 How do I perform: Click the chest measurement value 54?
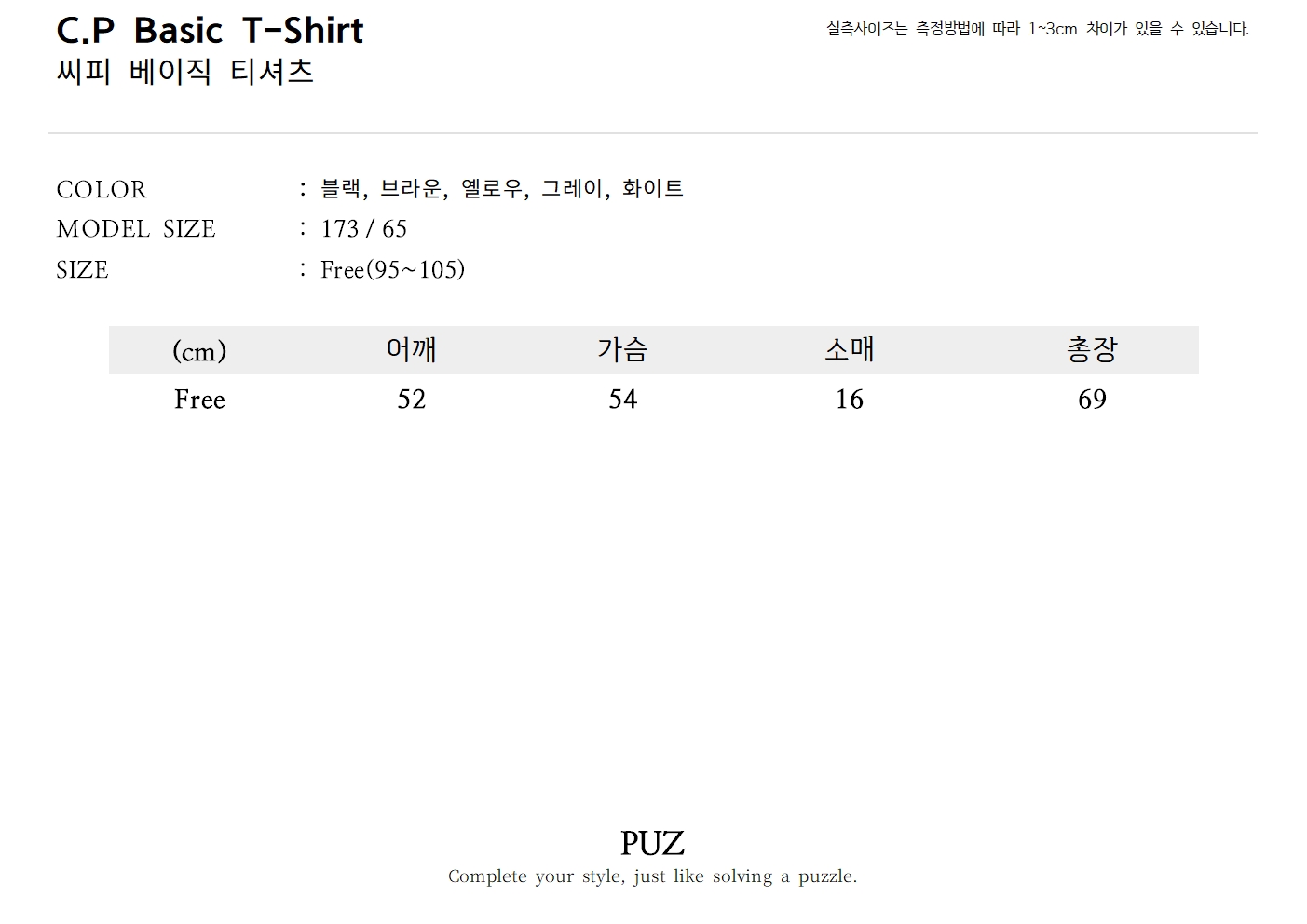click(x=622, y=400)
